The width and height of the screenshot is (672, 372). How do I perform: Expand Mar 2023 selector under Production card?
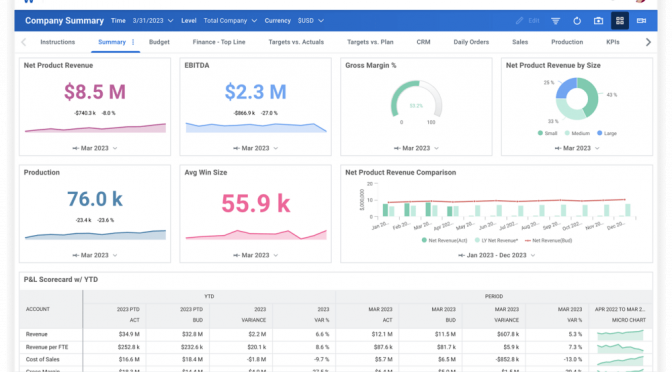coord(95,255)
